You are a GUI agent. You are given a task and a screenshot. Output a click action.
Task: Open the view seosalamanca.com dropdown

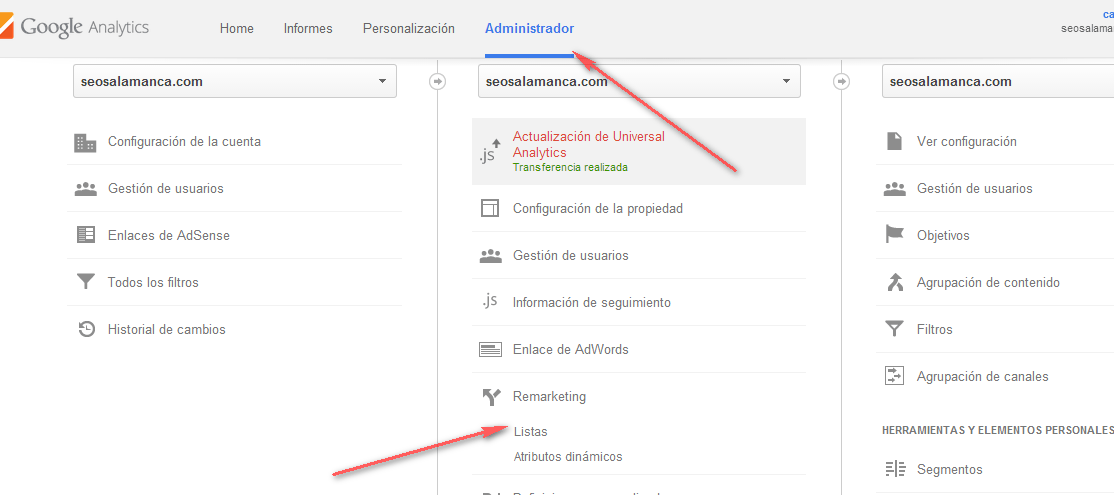pos(997,82)
